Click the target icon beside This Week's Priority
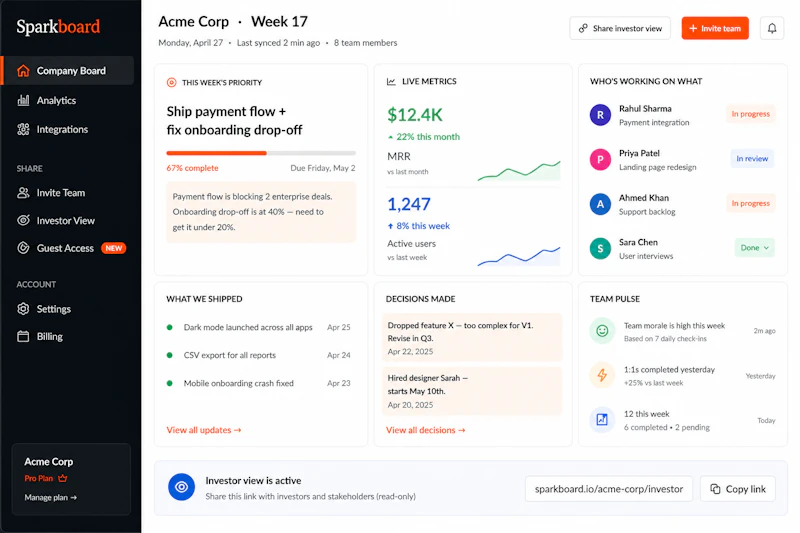 click(x=171, y=82)
